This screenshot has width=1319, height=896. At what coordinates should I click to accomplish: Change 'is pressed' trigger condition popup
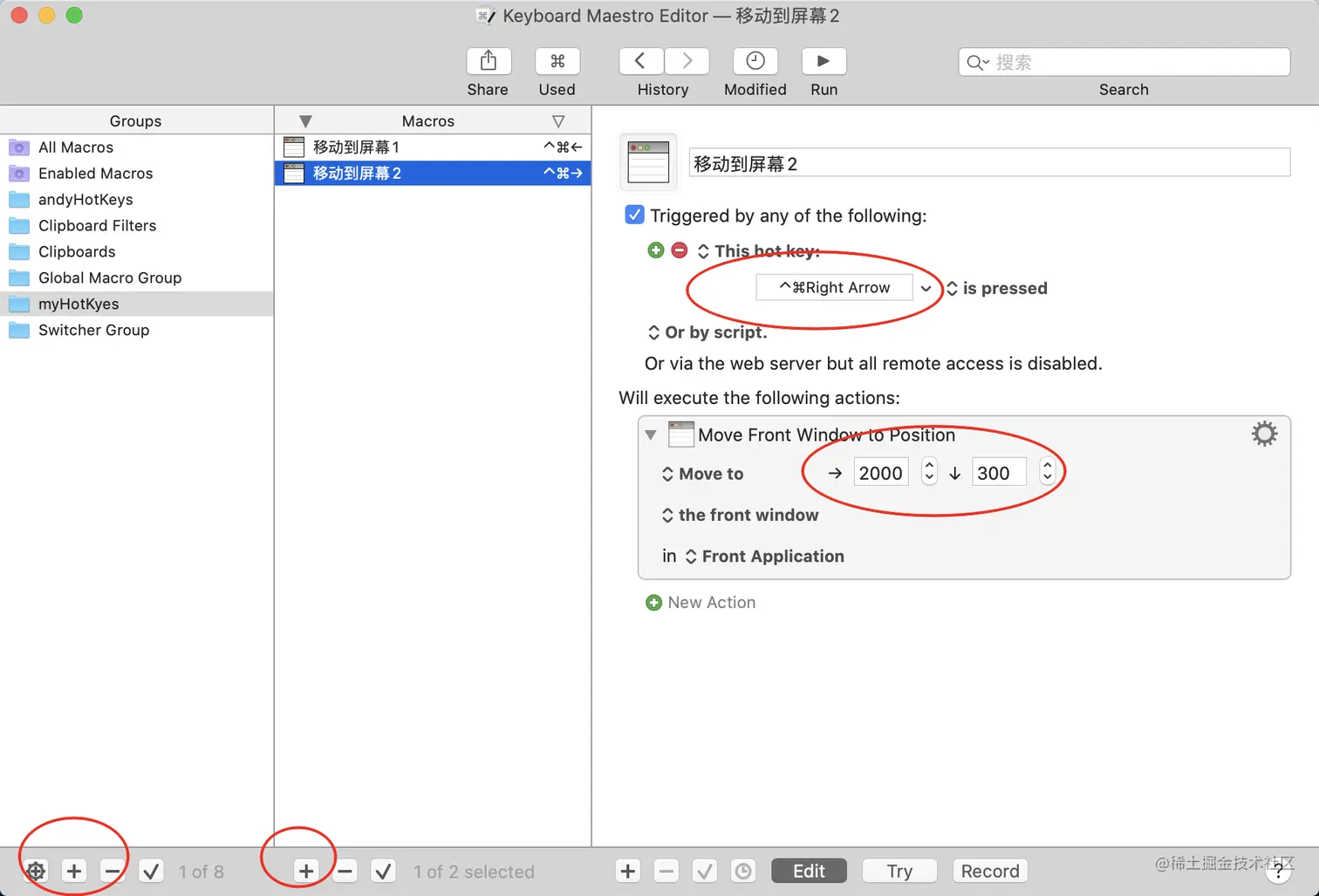[997, 288]
